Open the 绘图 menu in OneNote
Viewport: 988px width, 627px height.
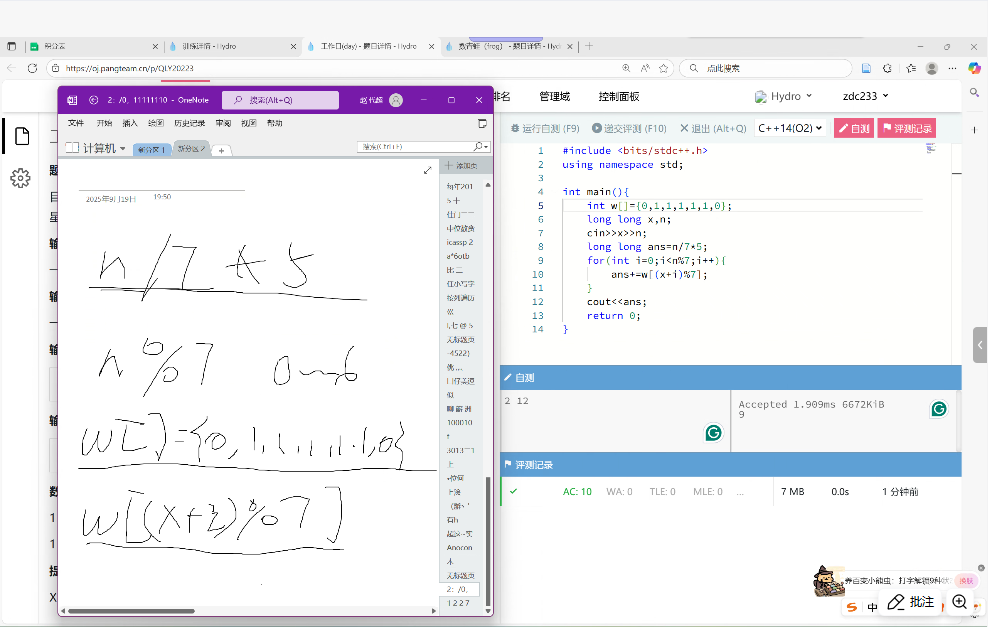click(156, 123)
